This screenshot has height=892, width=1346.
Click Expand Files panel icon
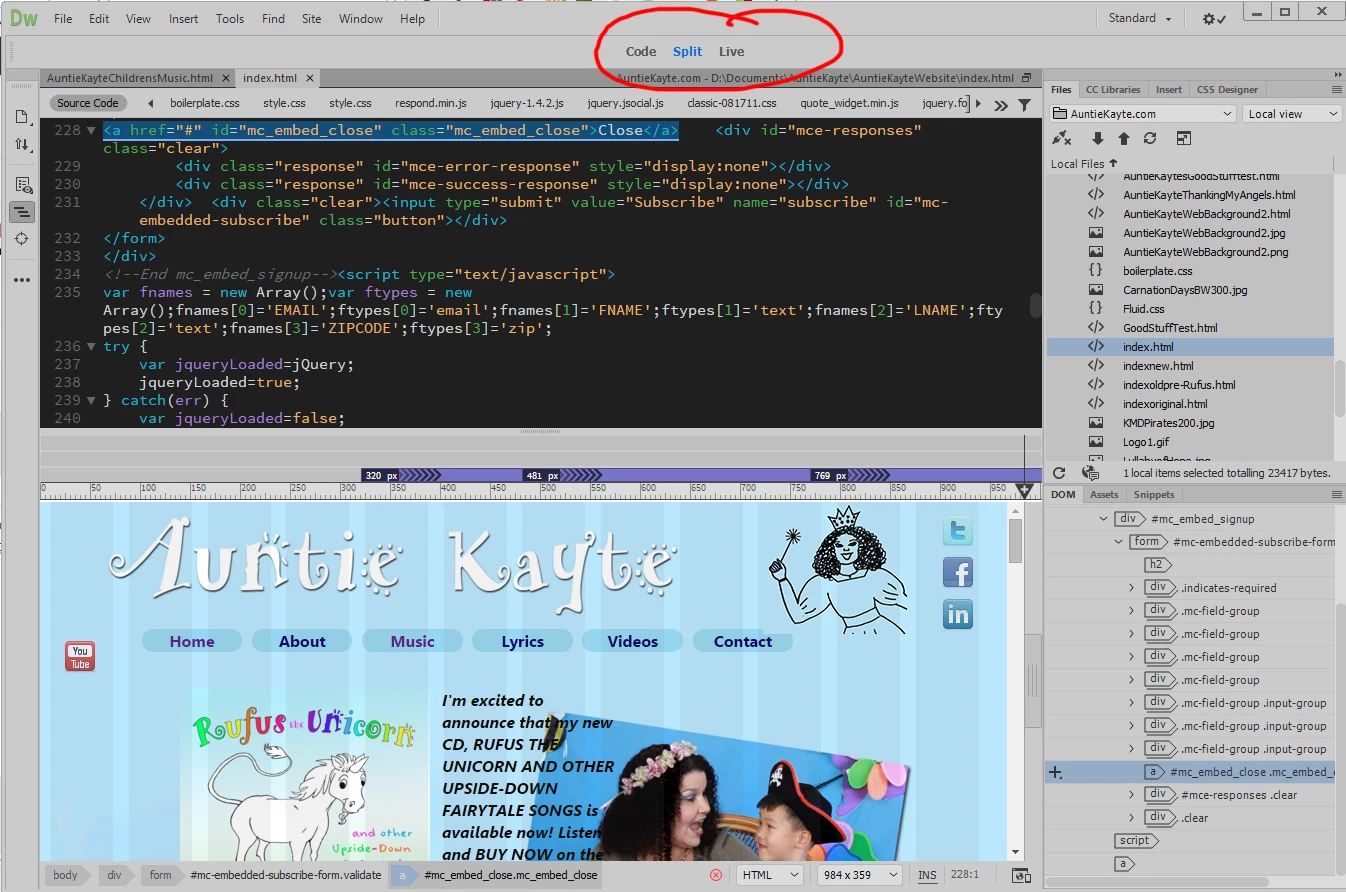click(1183, 139)
